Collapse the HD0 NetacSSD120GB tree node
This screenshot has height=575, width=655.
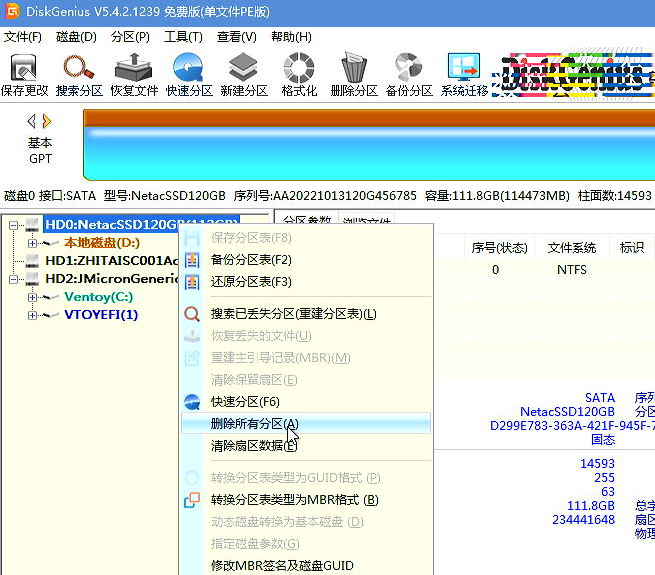tap(13, 225)
